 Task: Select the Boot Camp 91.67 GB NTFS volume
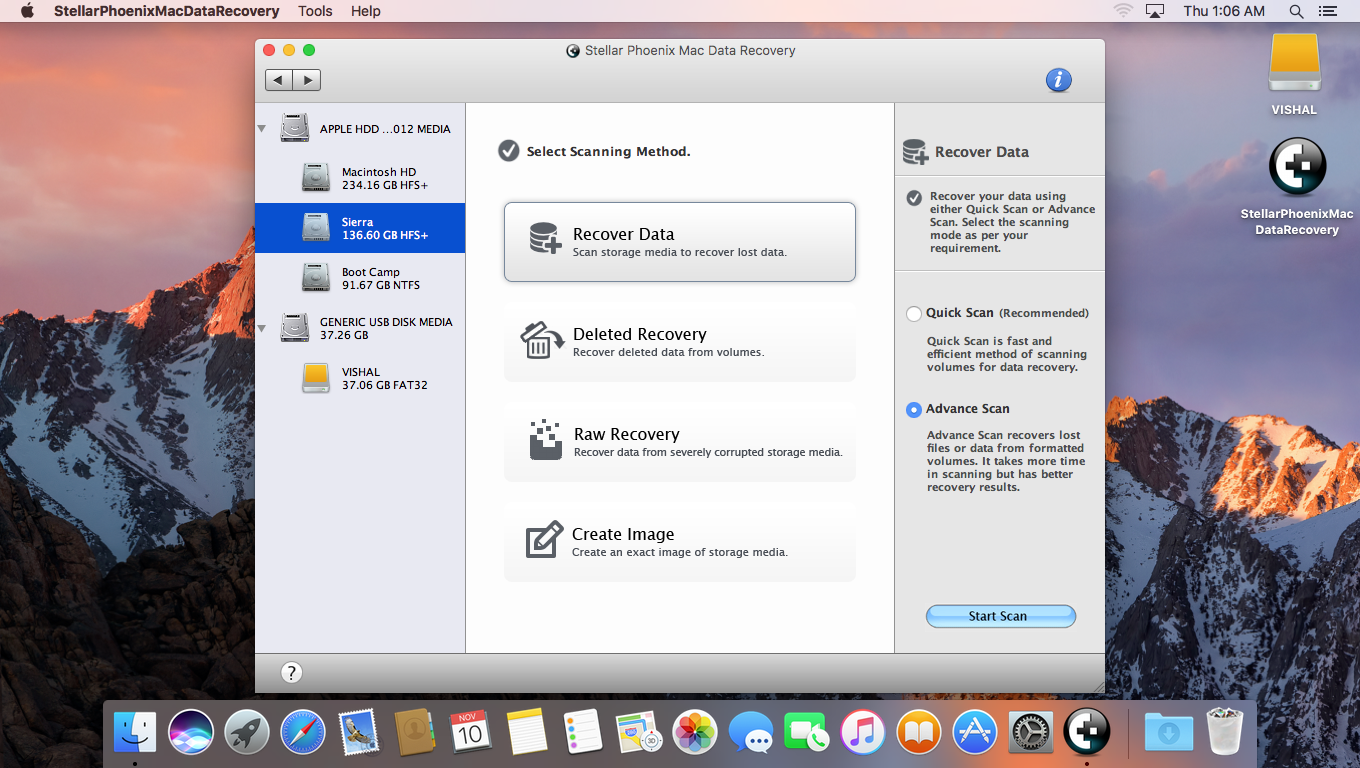click(360, 278)
